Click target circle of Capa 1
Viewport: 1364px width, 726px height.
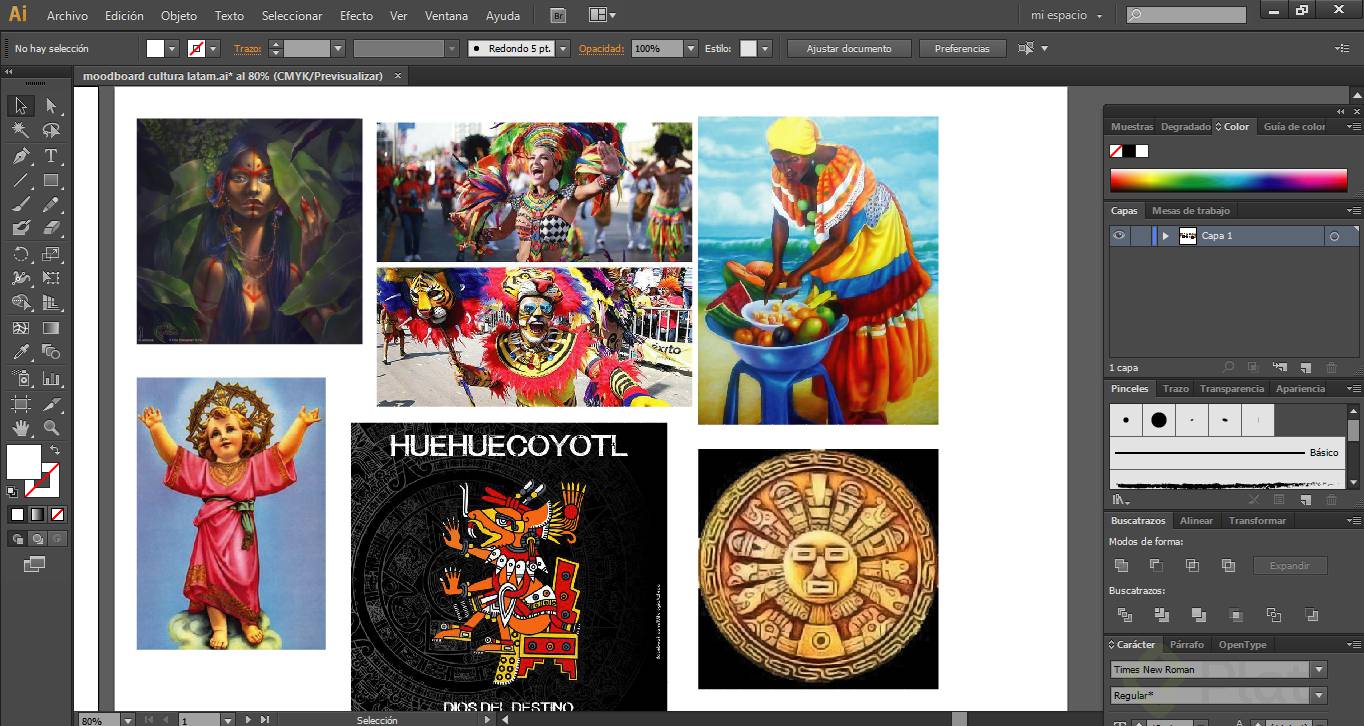[x=1334, y=237]
